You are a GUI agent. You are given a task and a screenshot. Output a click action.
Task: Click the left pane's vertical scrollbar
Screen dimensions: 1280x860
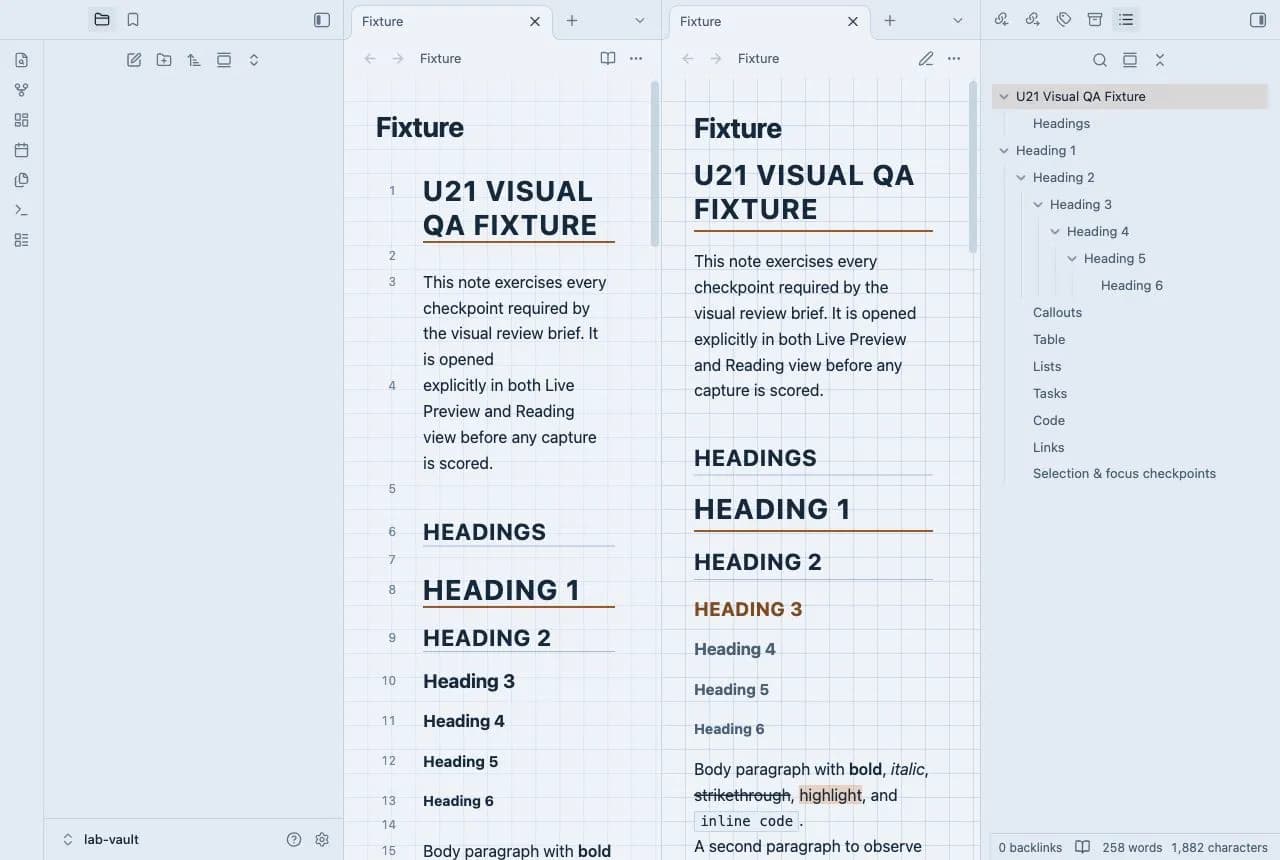[x=655, y=164]
